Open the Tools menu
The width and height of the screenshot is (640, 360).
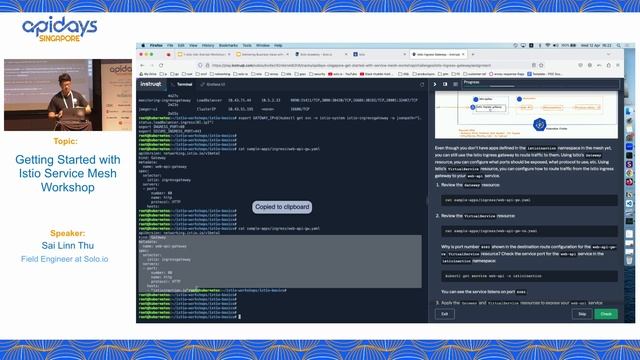[x=247, y=45]
